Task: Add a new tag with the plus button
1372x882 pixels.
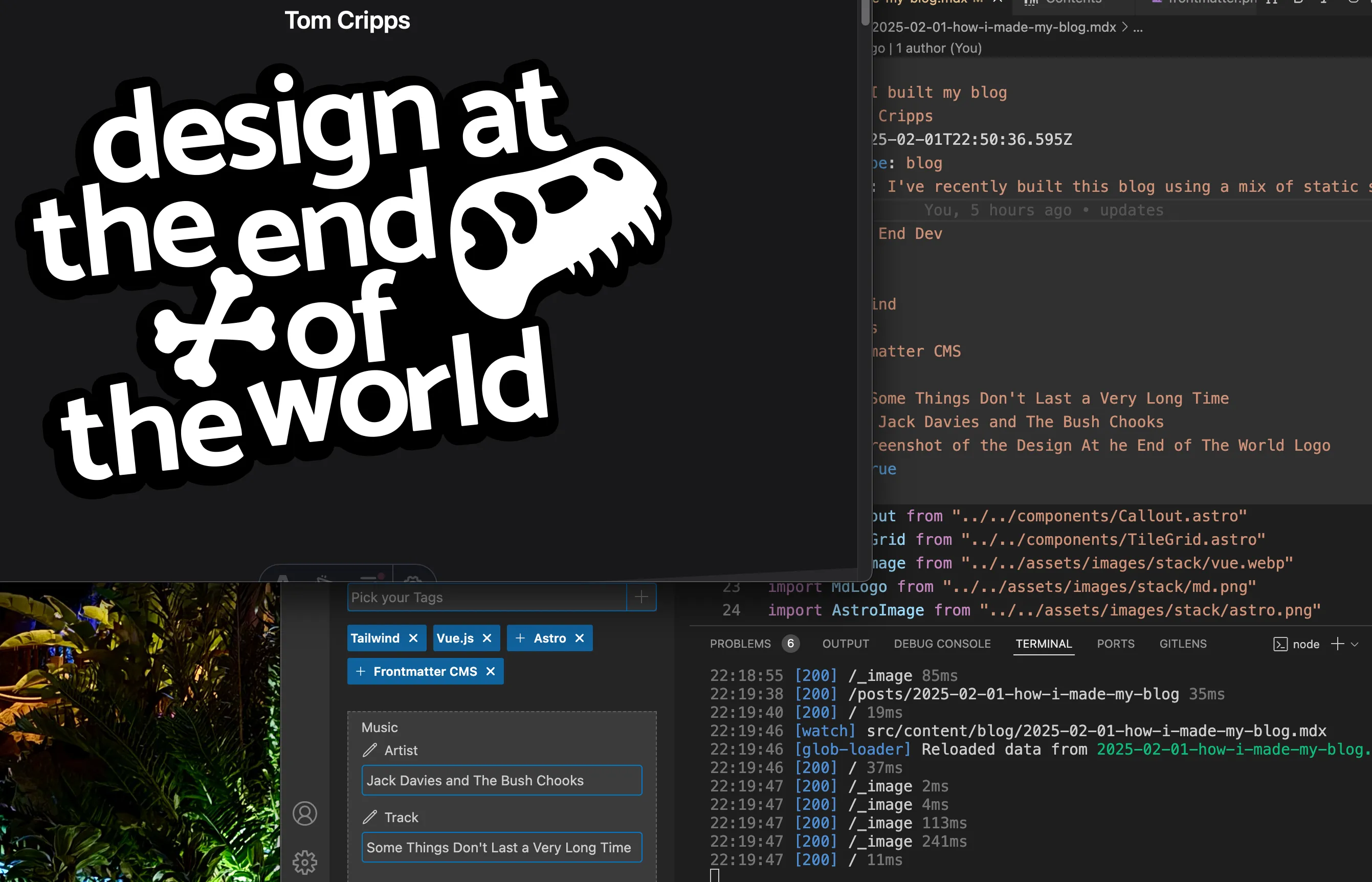Action: 641,597
